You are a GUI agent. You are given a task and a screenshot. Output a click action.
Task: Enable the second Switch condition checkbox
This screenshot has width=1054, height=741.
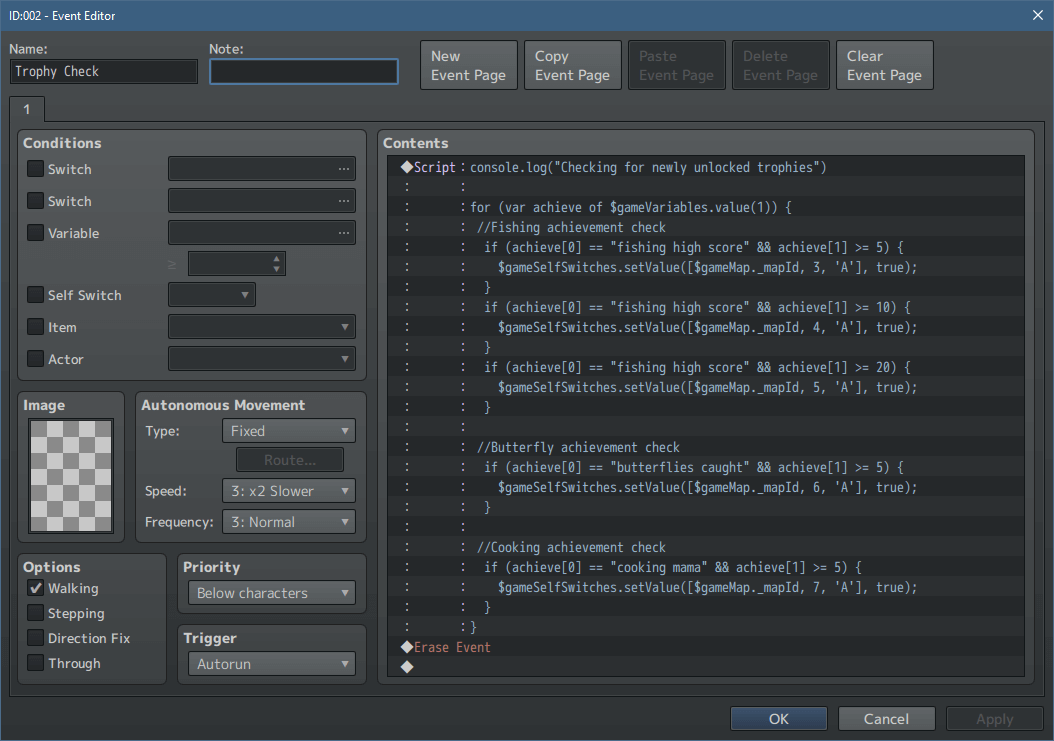tap(35, 200)
